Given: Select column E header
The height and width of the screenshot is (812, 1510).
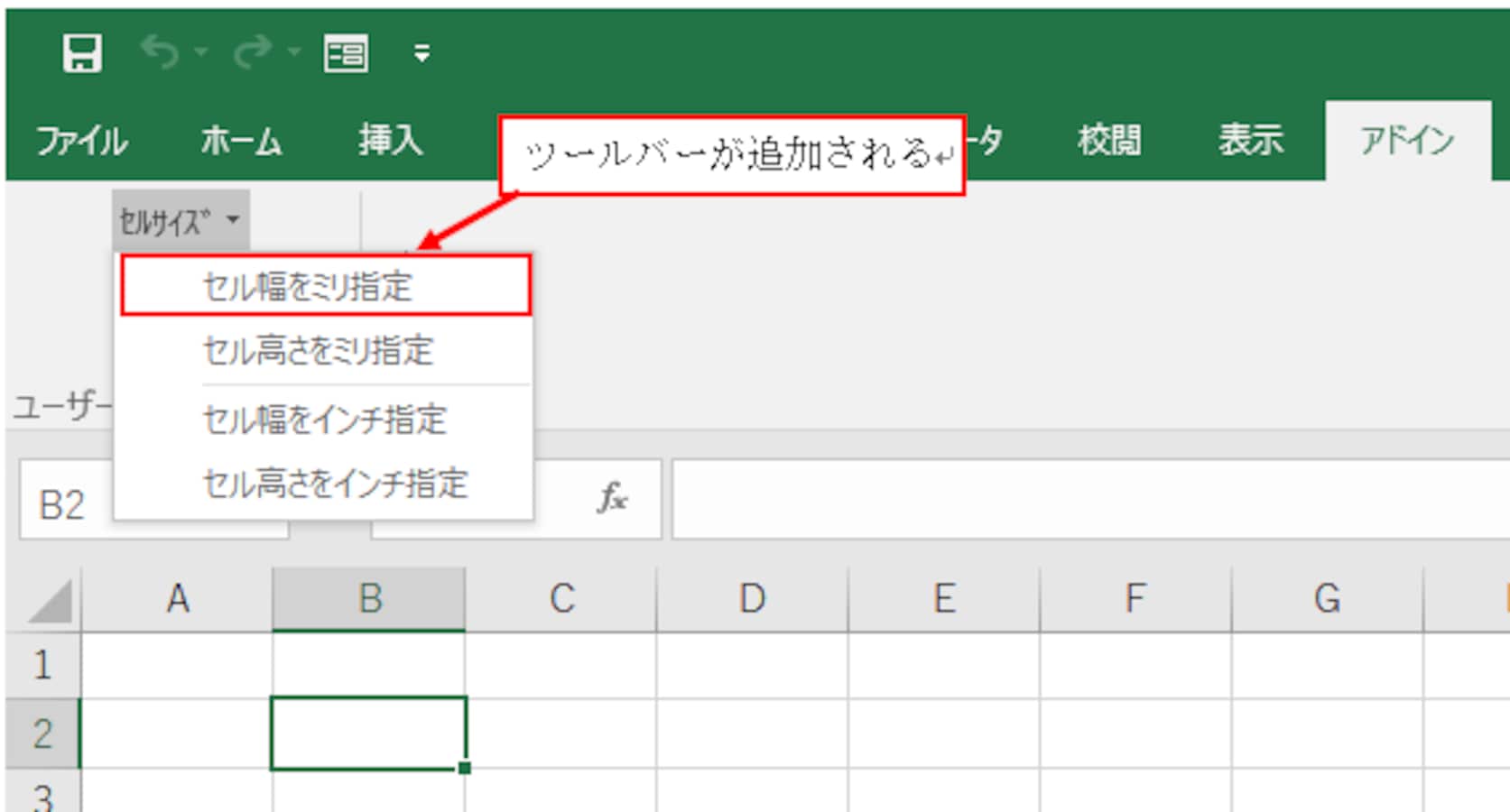Looking at the screenshot, I should 944,599.
